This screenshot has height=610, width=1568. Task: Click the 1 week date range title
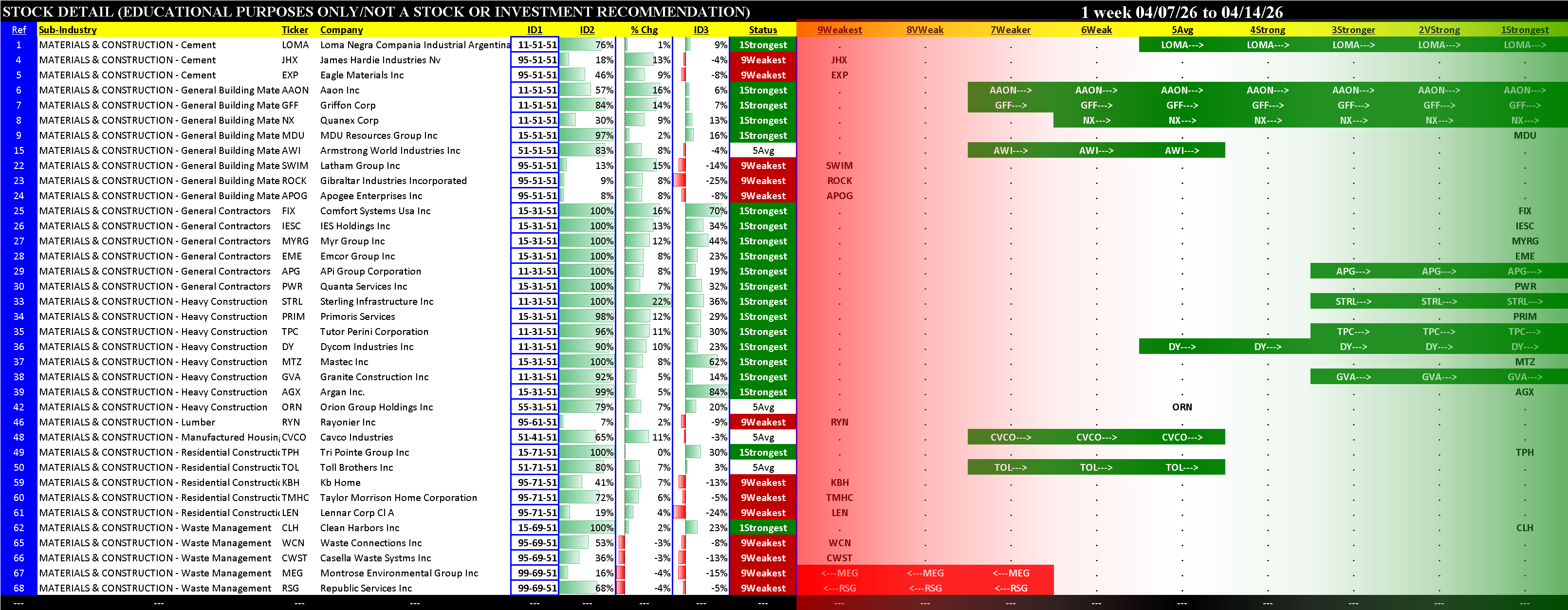tap(1181, 12)
